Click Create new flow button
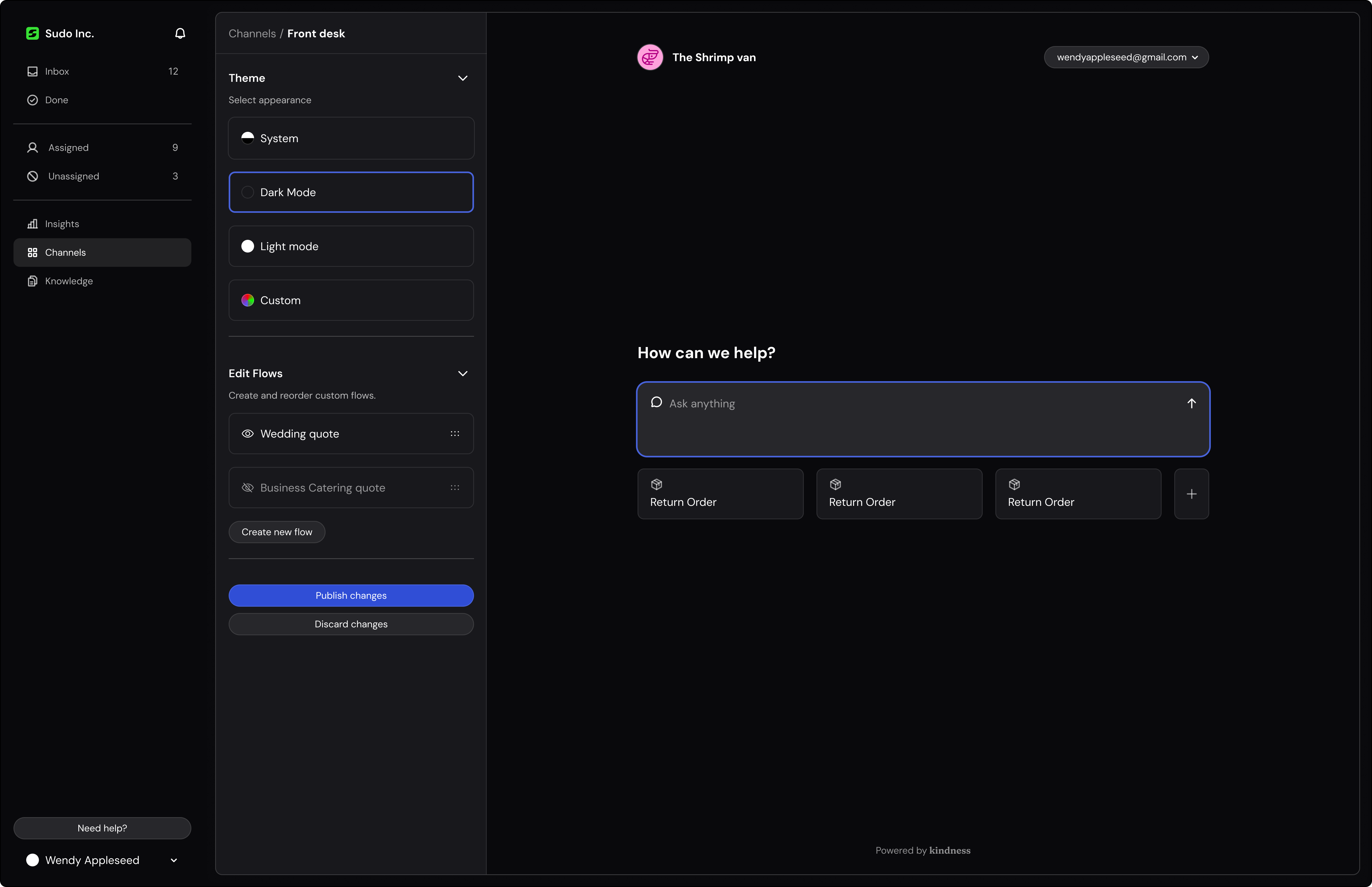Viewport: 1372px width, 887px height. (x=277, y=532)
